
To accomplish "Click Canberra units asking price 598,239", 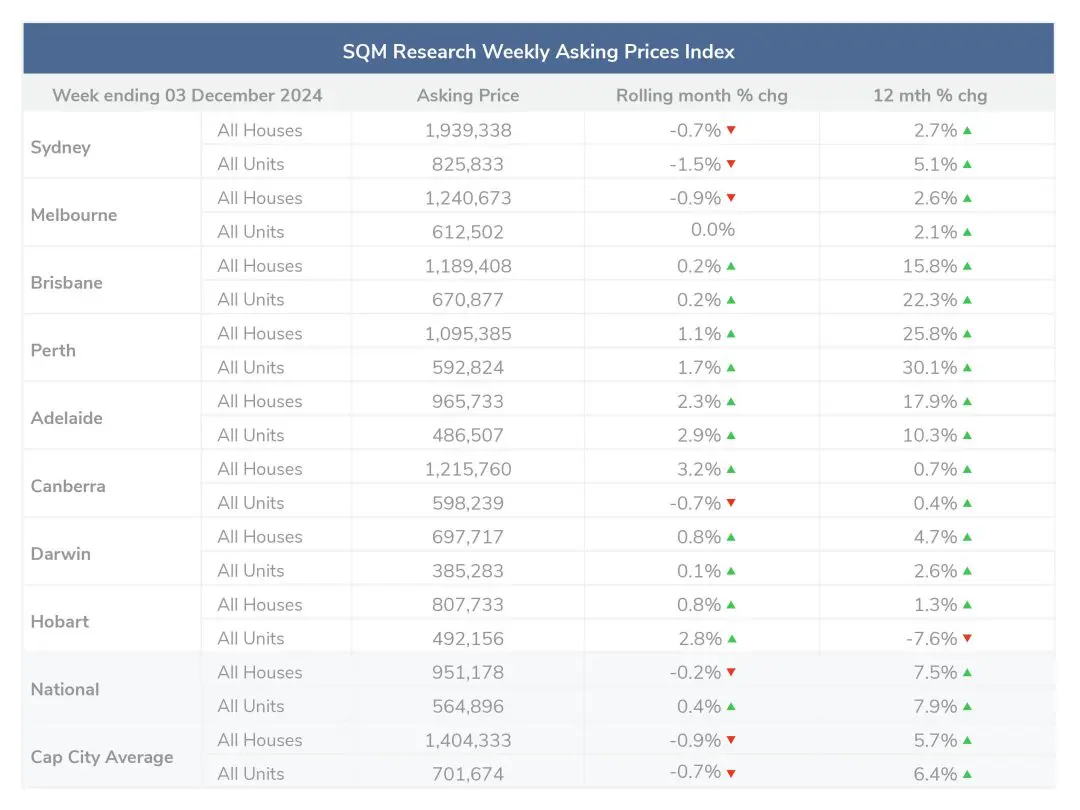I will [468, 503].
